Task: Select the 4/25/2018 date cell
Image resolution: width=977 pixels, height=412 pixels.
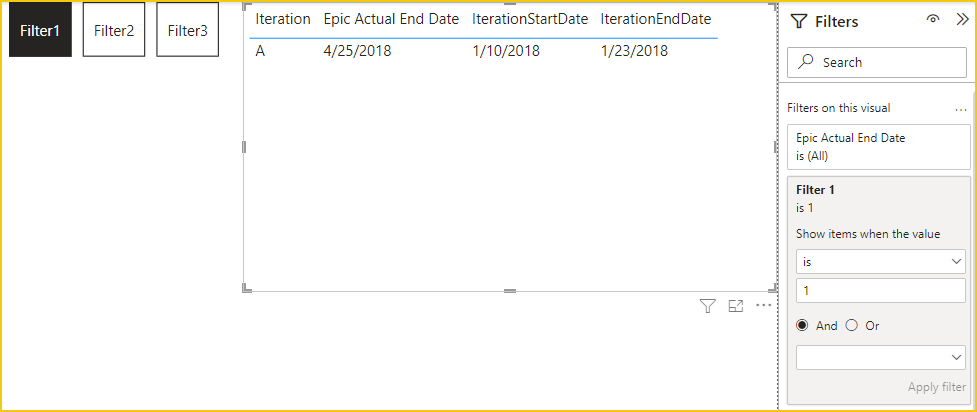Action: tap(358, 51)
